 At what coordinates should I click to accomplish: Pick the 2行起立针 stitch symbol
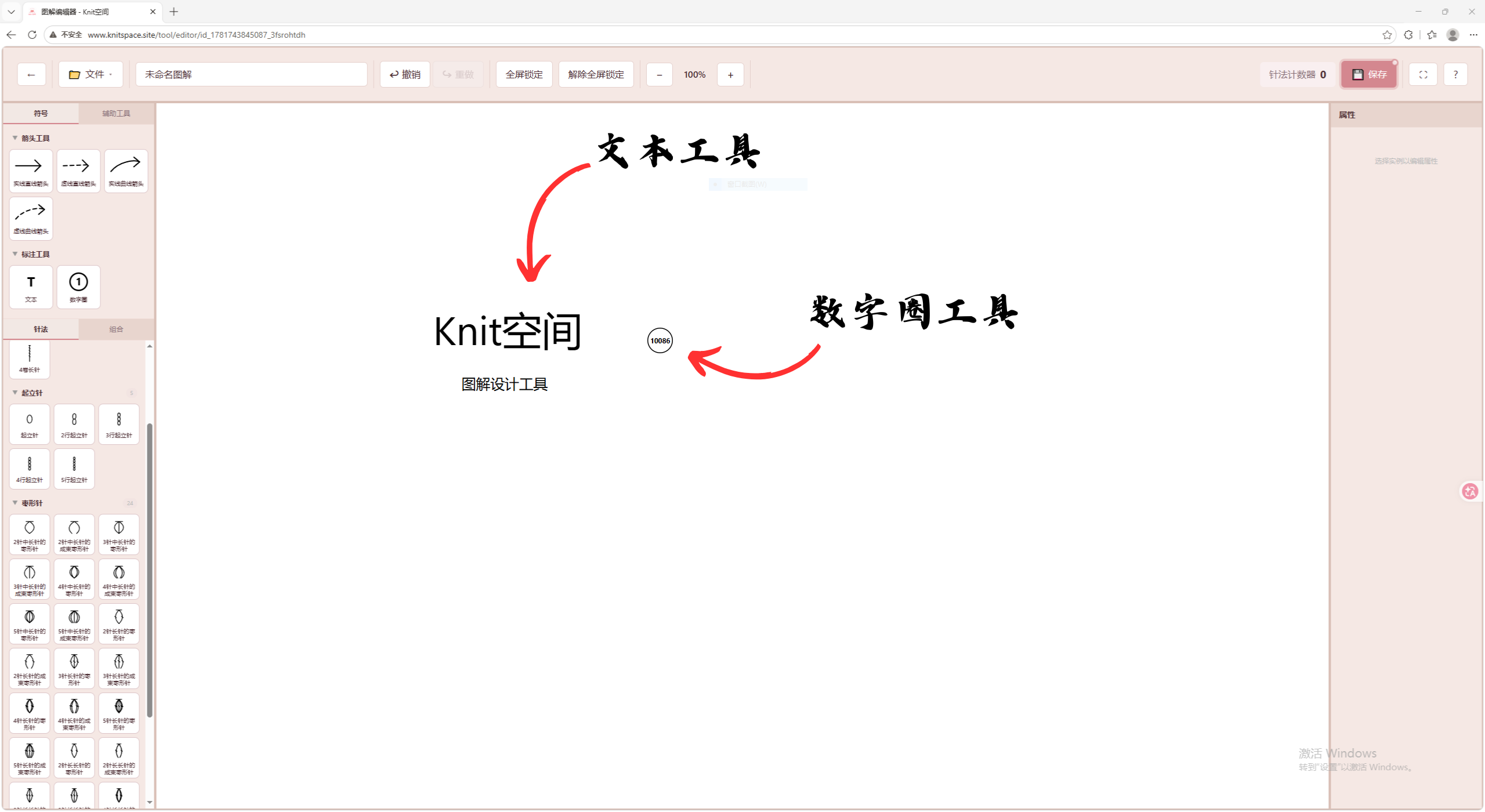[74, 424]
